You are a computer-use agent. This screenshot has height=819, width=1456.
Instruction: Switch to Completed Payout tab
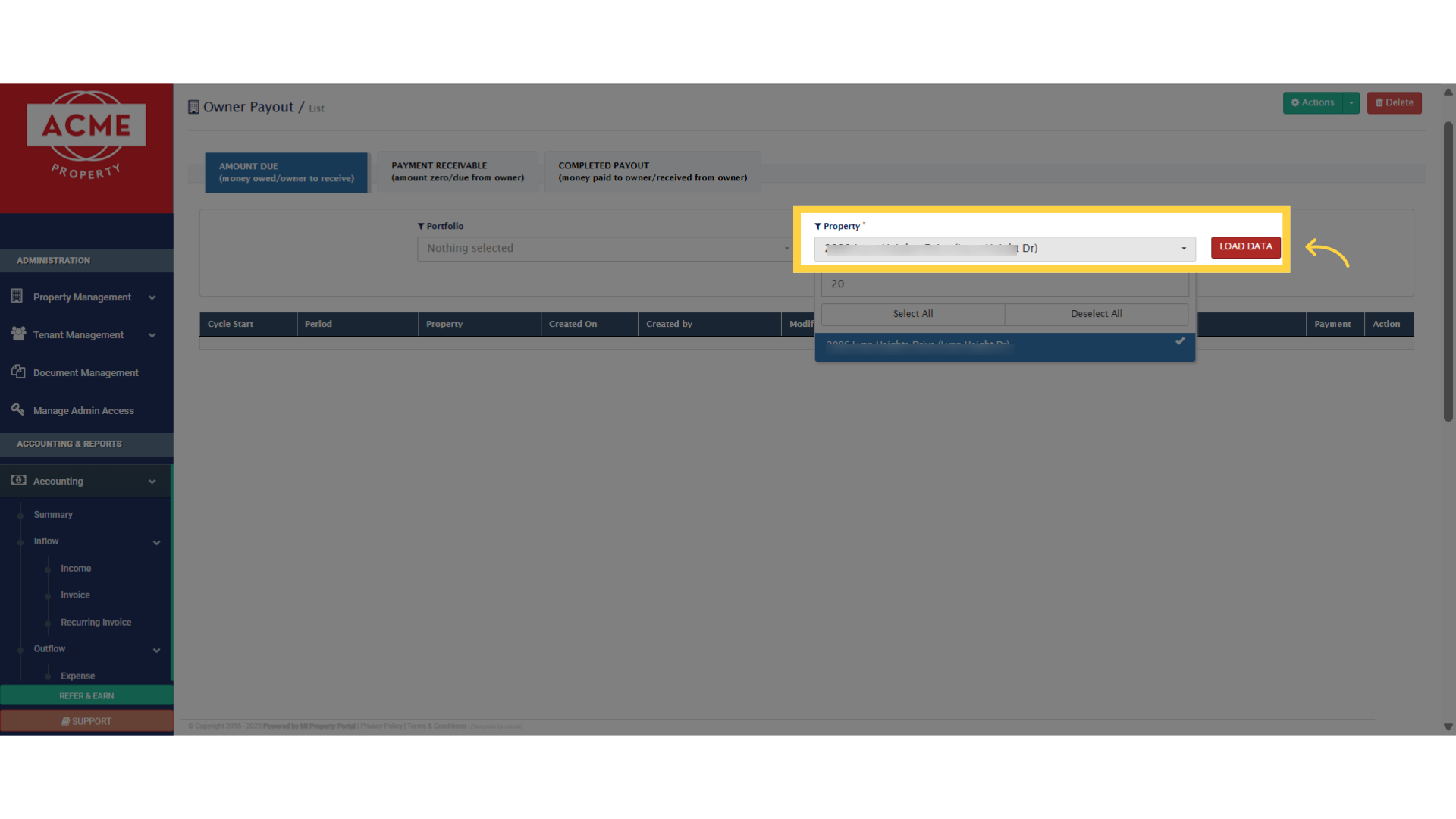click(652, 171)
